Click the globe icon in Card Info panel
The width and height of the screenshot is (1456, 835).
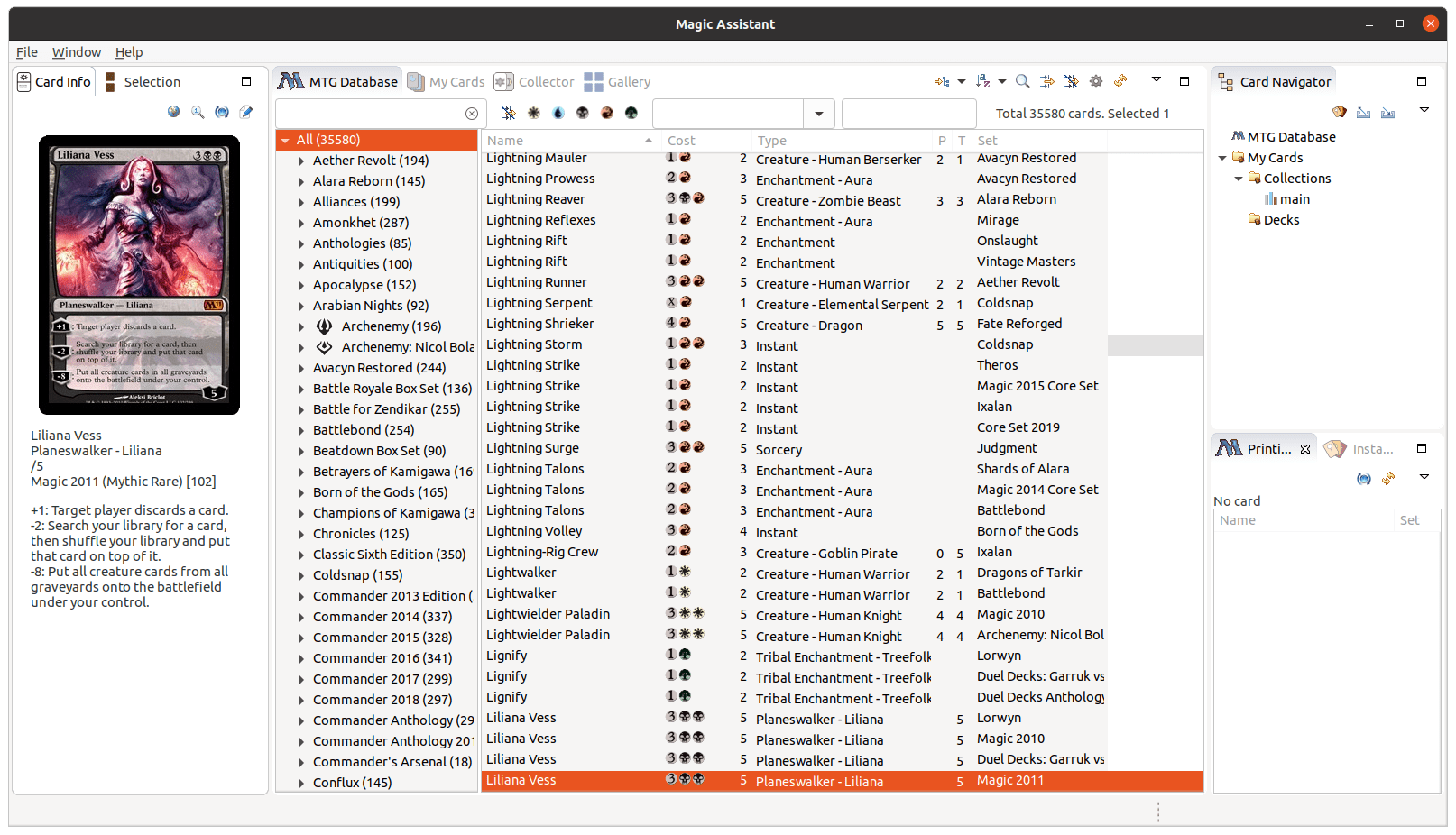(173, 112)
